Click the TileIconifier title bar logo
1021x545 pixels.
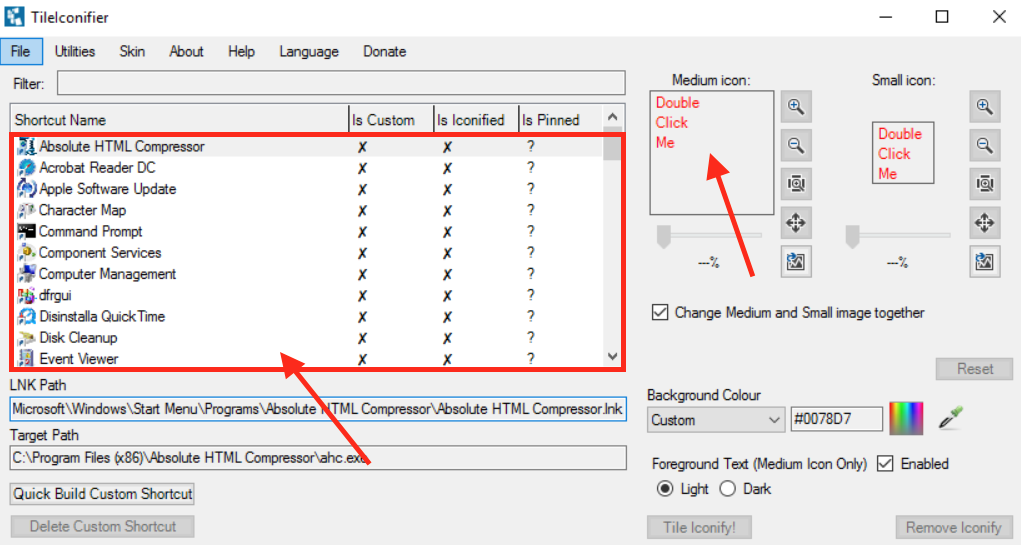tap(14, 16)
